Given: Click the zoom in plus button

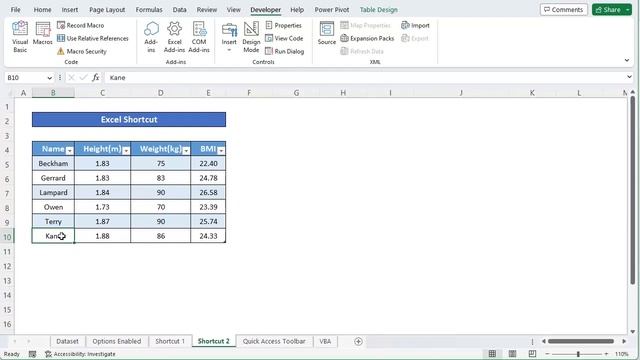Looking at the screenshot, I should pos(607,354).
